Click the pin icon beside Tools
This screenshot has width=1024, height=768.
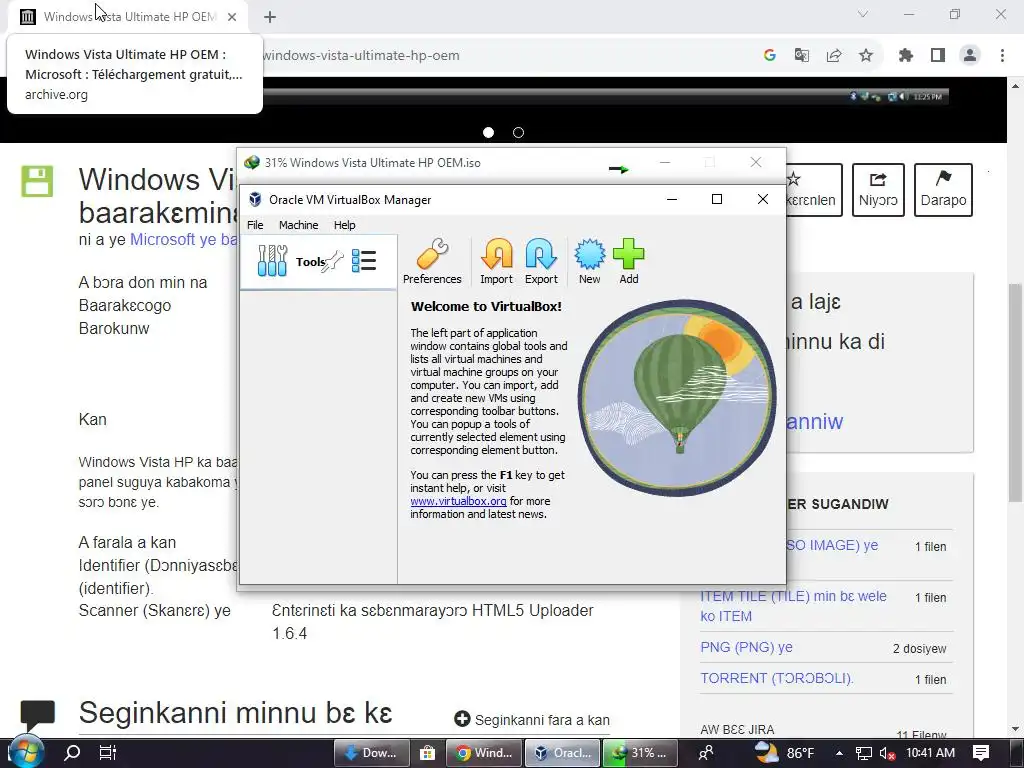click(334, 261)
